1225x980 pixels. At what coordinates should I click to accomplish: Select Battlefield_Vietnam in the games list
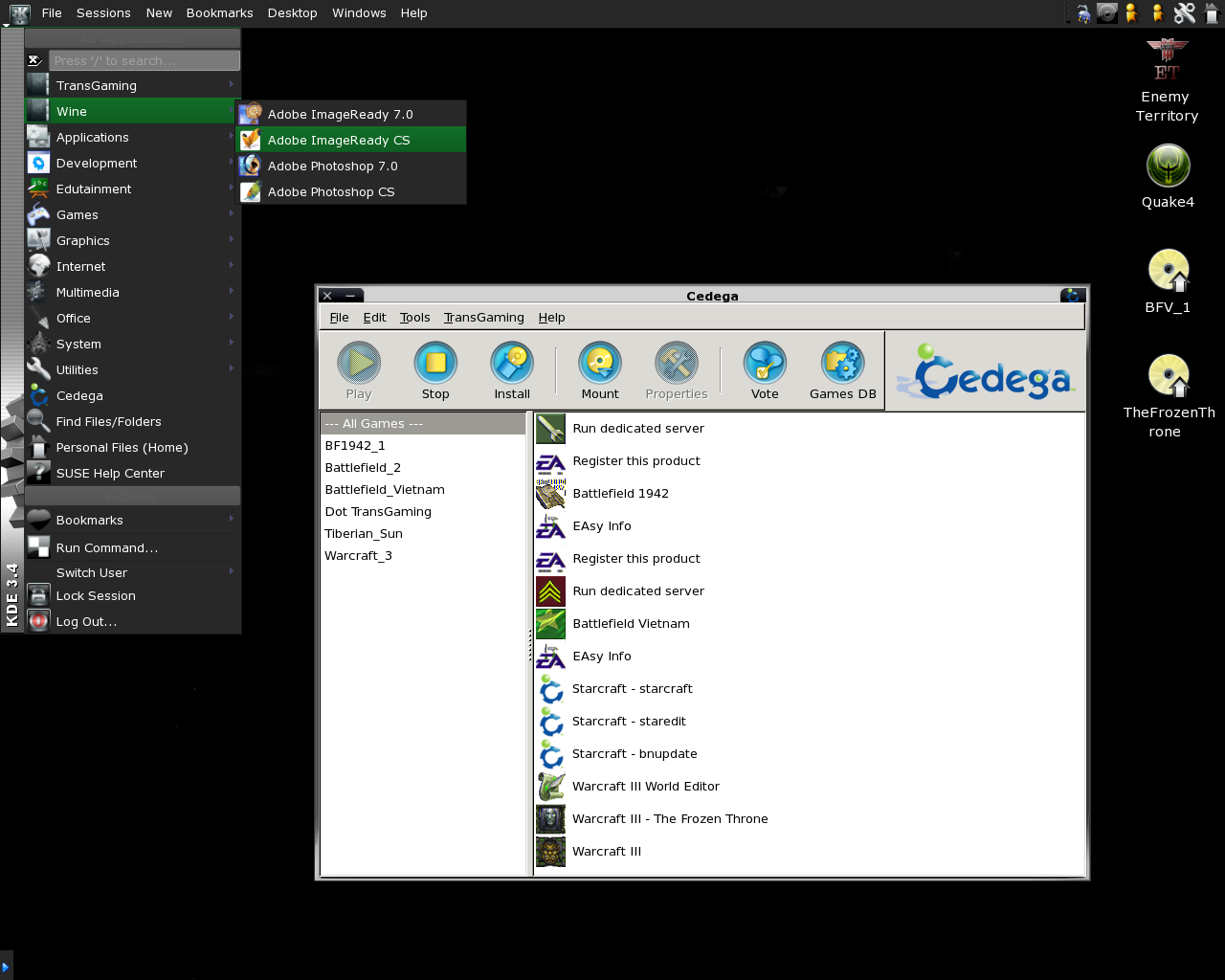pyautogui.click(x=423, y=490)
